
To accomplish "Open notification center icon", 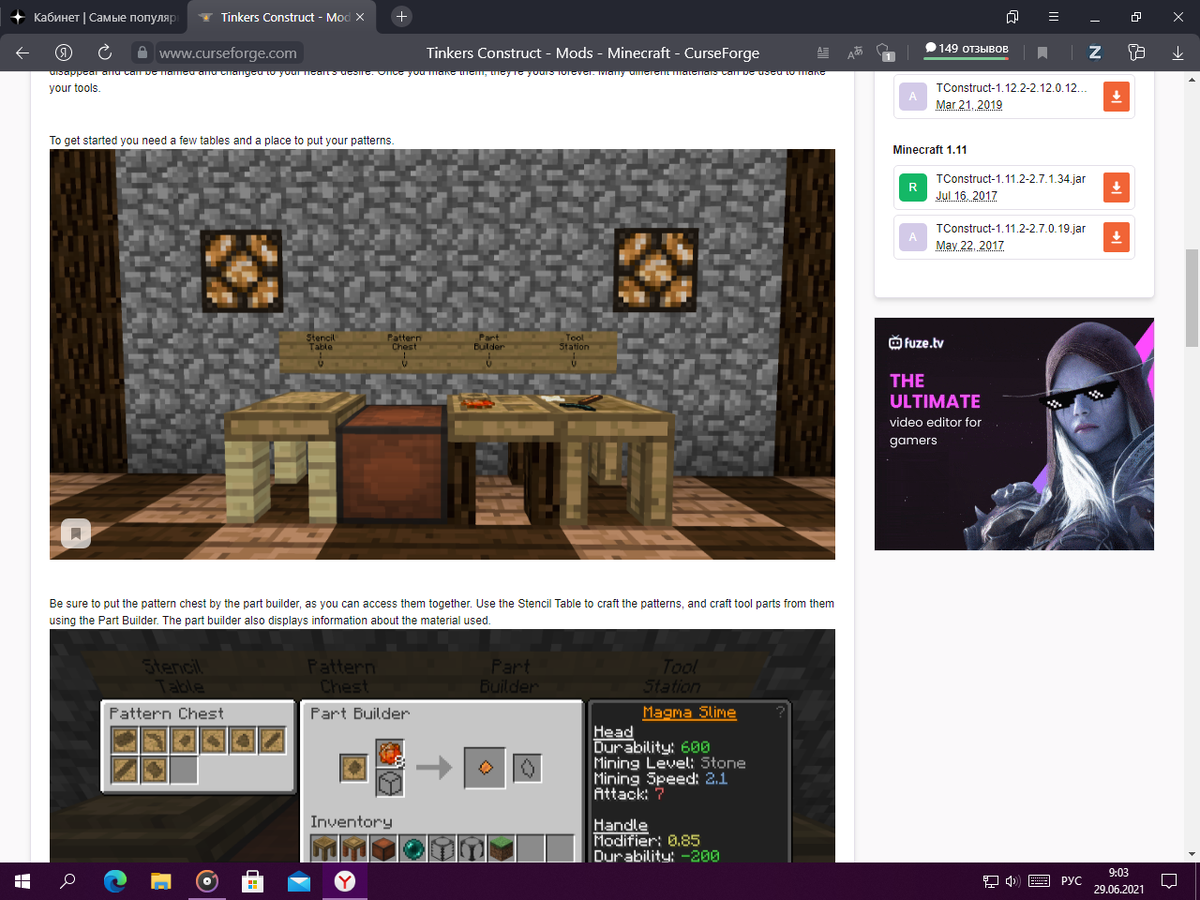I will (x=1168, y=881).
